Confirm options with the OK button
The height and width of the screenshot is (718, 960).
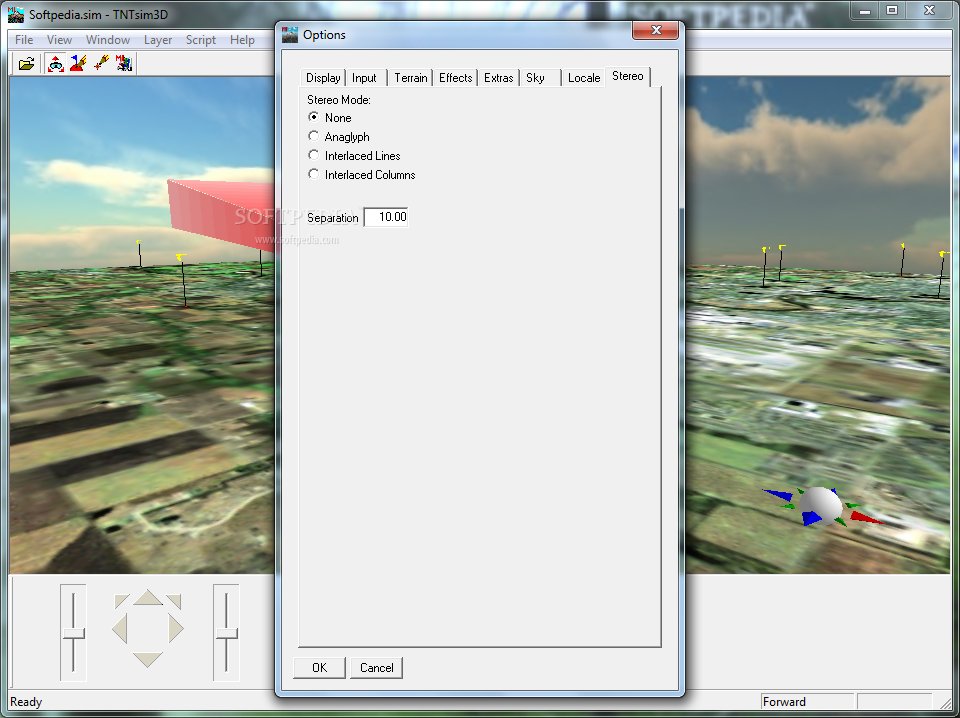click(320, 667)
